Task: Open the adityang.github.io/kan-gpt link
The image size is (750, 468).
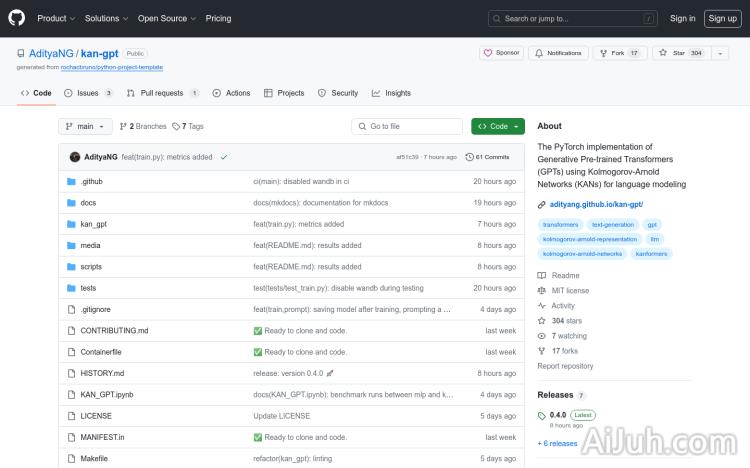Action: [596, 204]
